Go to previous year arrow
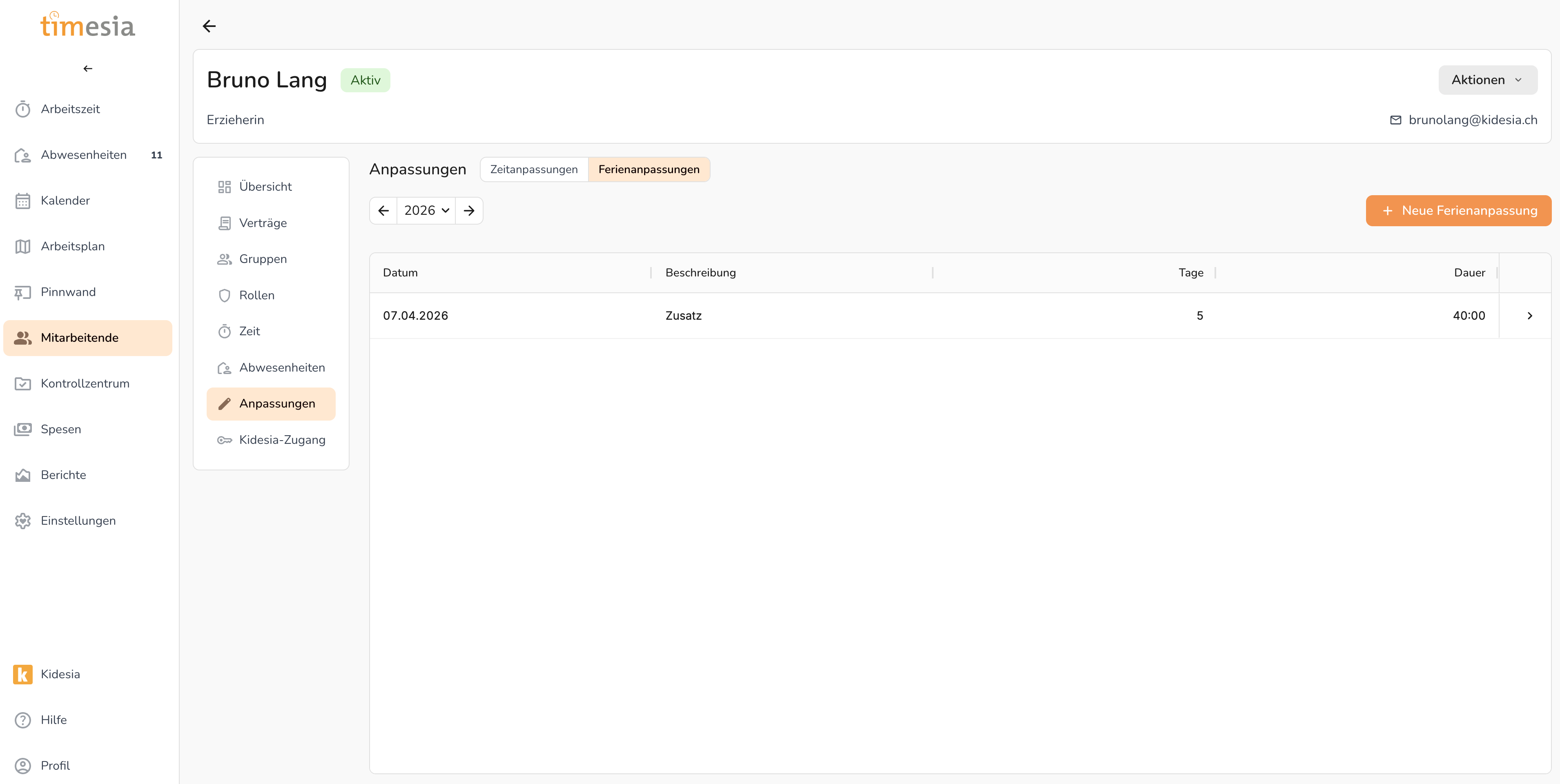Image resolution: width=1560 pixels, height=784 pixels. click(x=383, y=211)
